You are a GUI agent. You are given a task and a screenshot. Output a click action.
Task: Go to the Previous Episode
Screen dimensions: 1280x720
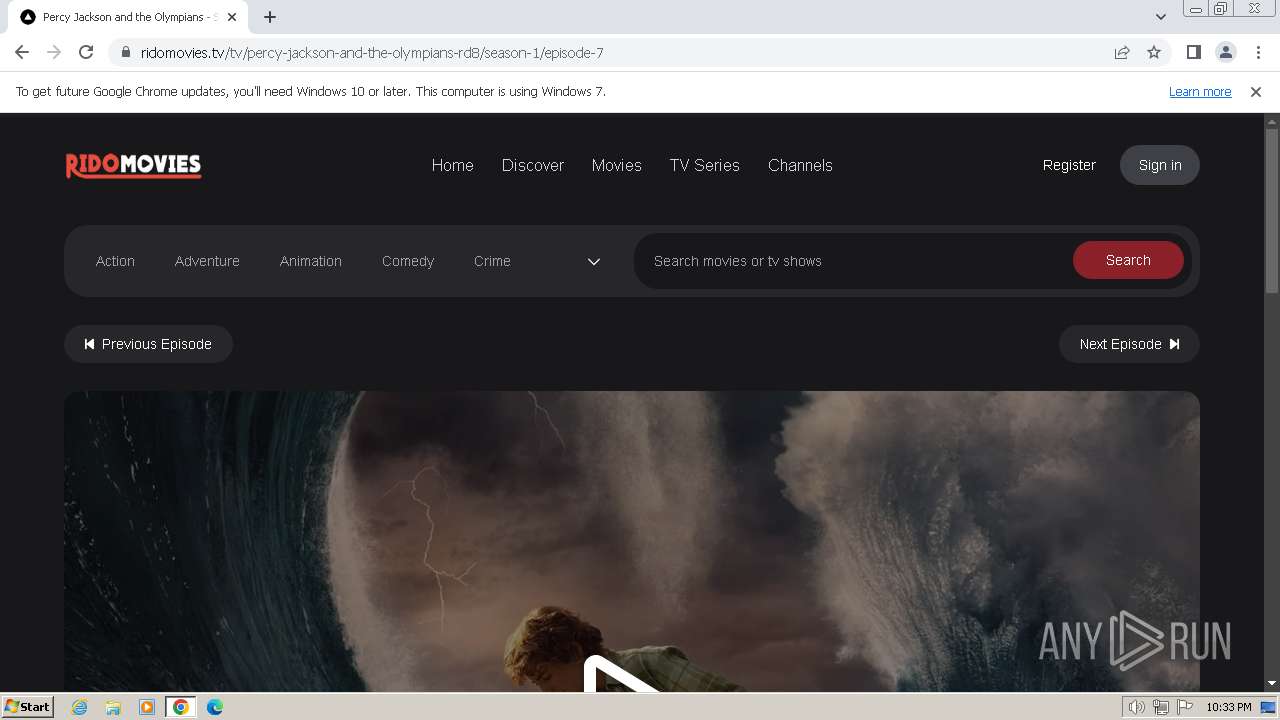click(x=148, y=344)
